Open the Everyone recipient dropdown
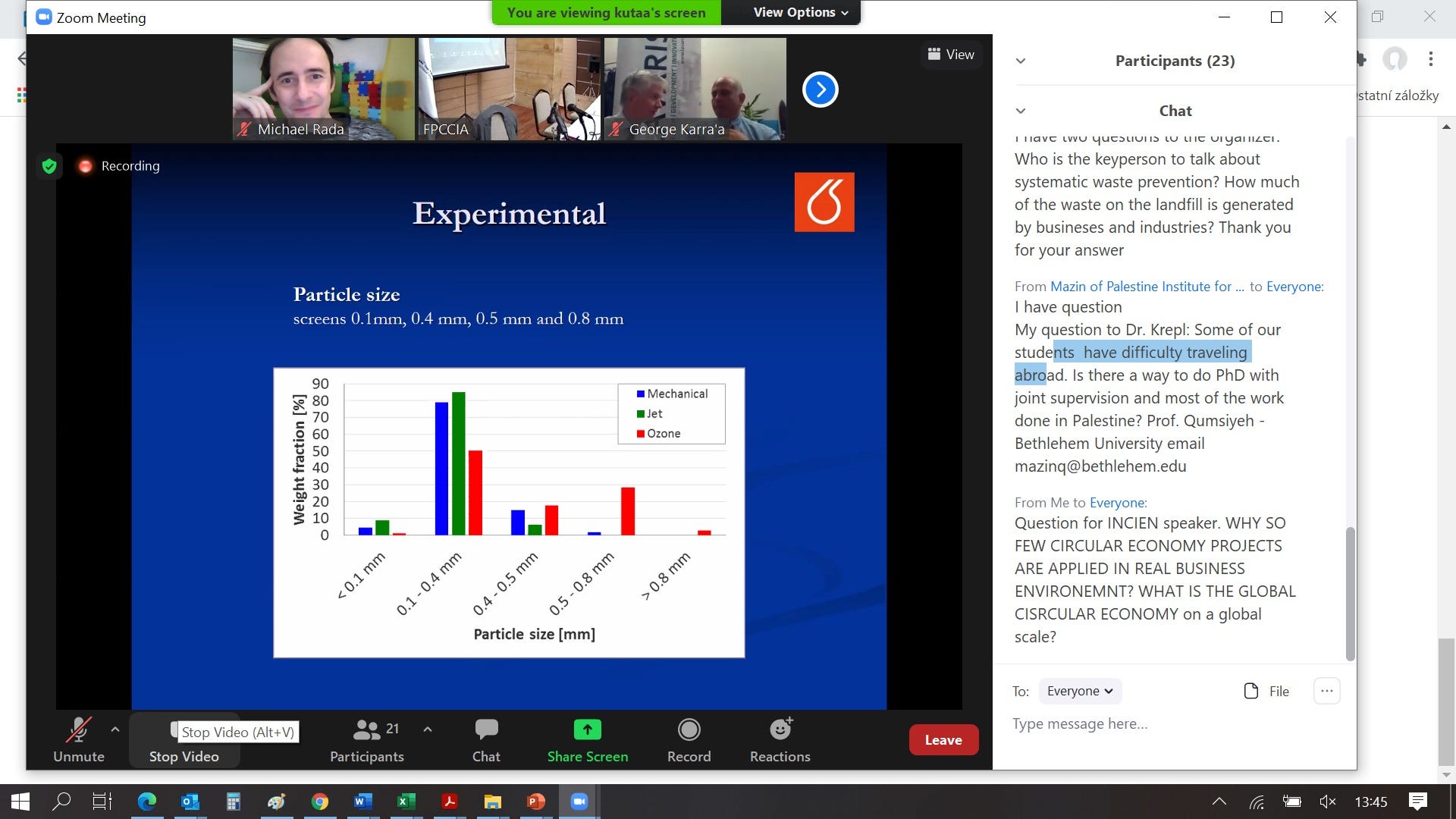This screenshot has height=819, width=1456. pyautogui.click(x=1079, y=691)
